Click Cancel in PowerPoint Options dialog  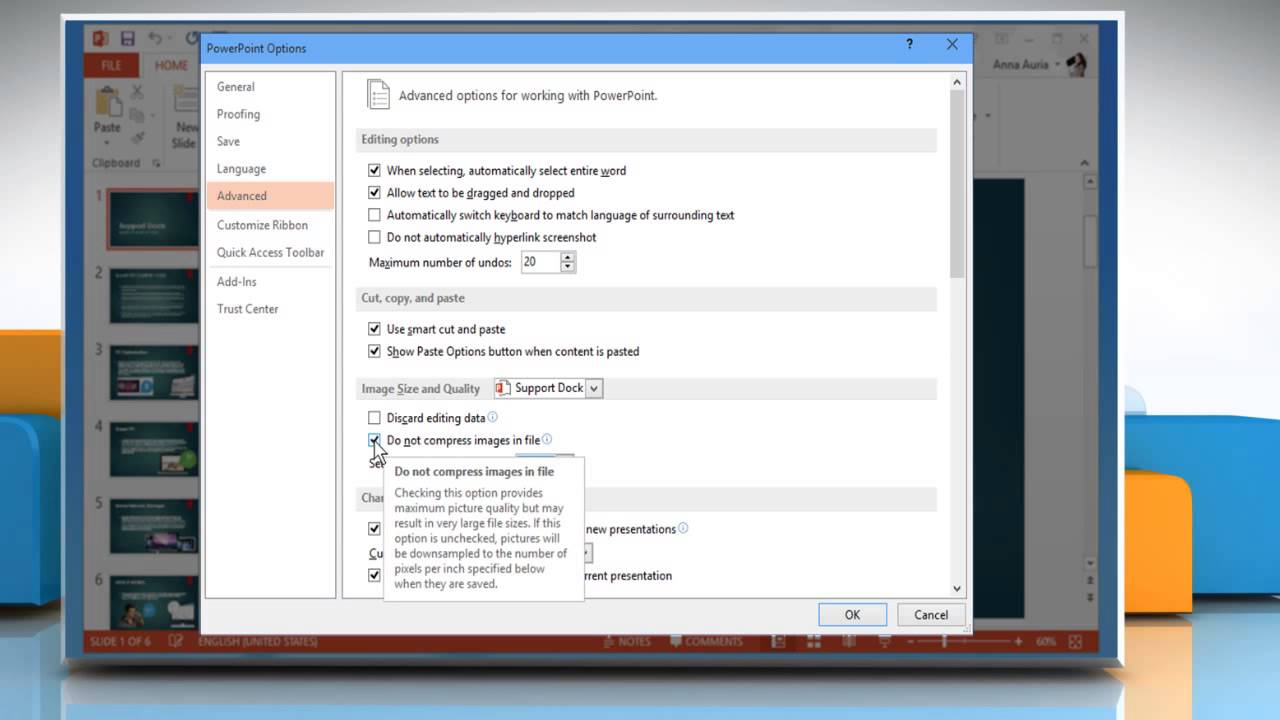tap(931, 615)
